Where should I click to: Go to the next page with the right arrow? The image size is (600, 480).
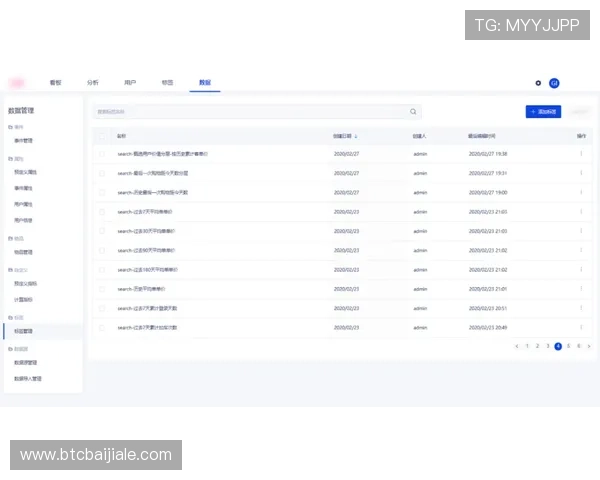click(589, 346)
